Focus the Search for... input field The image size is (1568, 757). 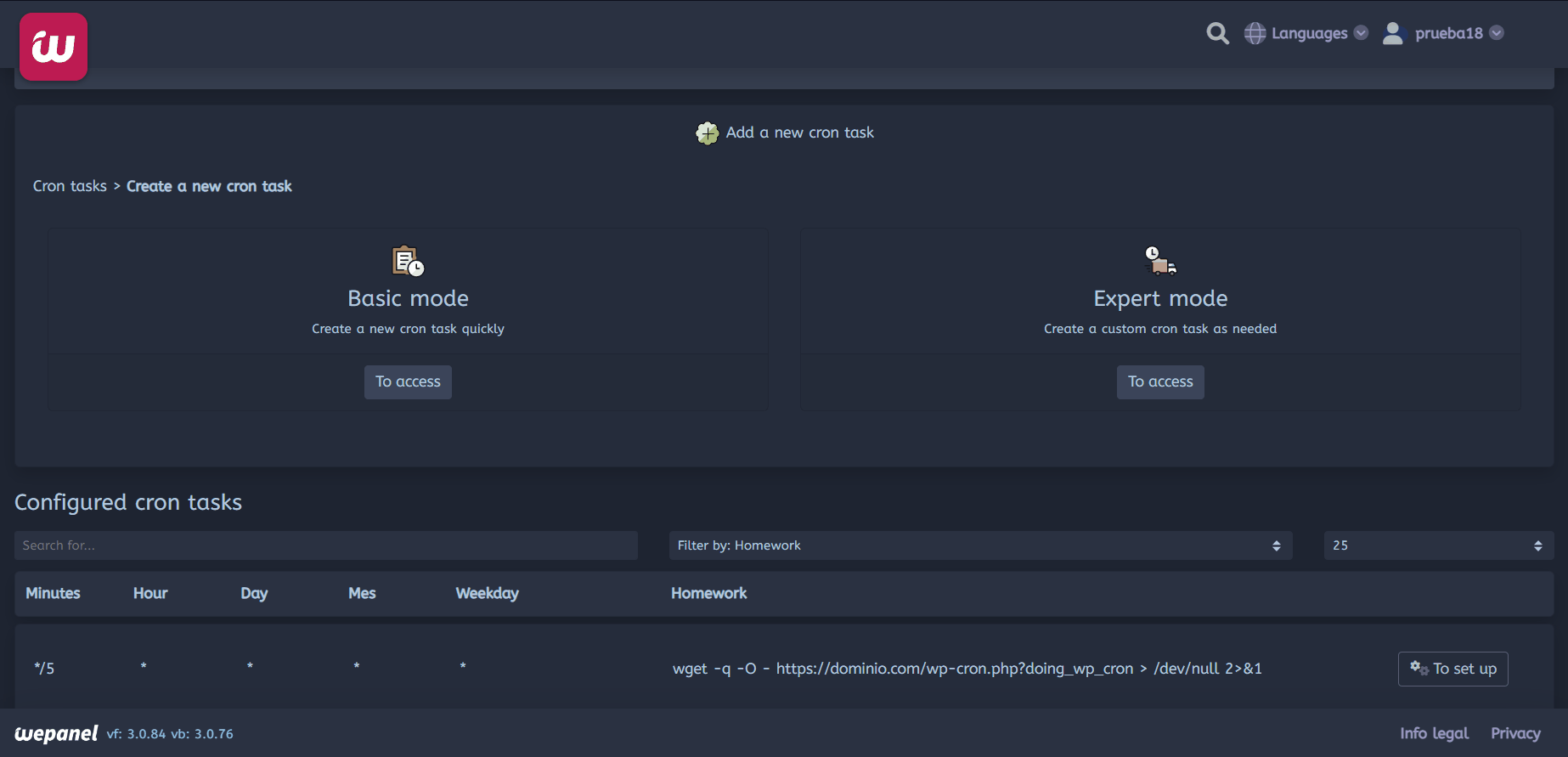pyautogui.click(x=325, y=545)
